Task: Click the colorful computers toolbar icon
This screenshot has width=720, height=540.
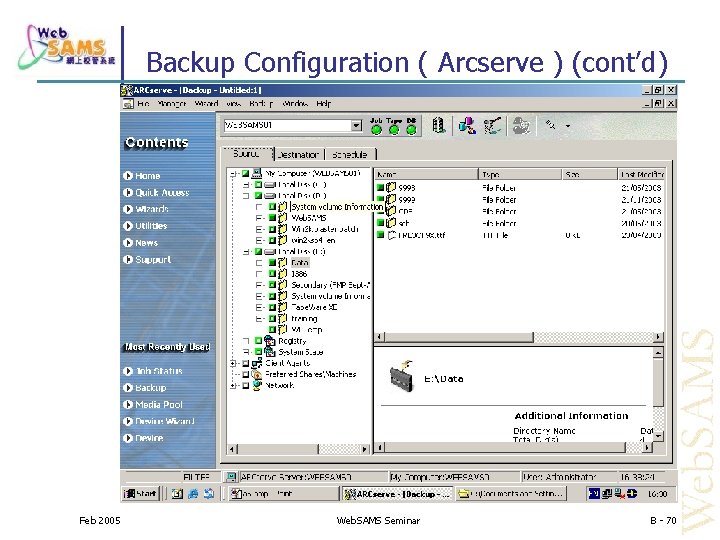Action: click(467, 125)
